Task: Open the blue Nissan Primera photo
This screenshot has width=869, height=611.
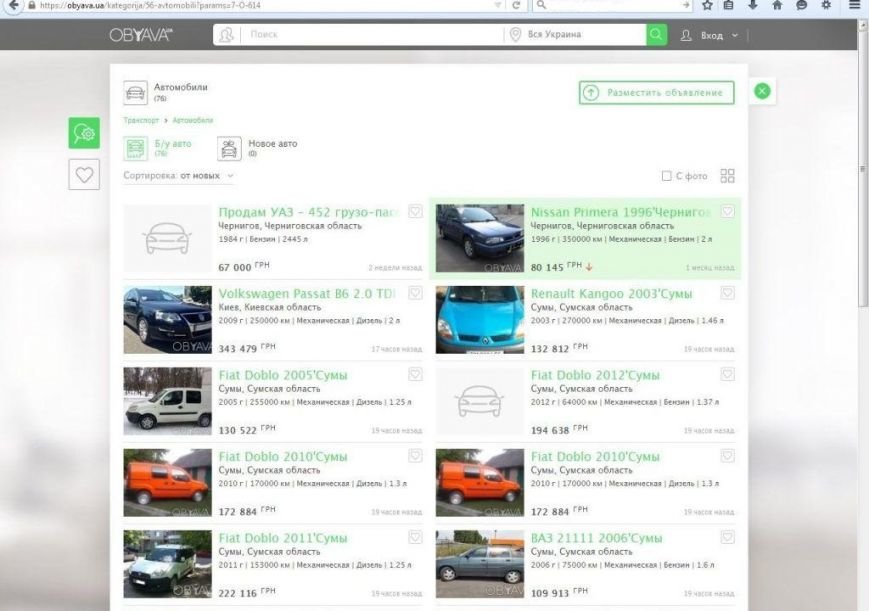Action: pos(479,238)
